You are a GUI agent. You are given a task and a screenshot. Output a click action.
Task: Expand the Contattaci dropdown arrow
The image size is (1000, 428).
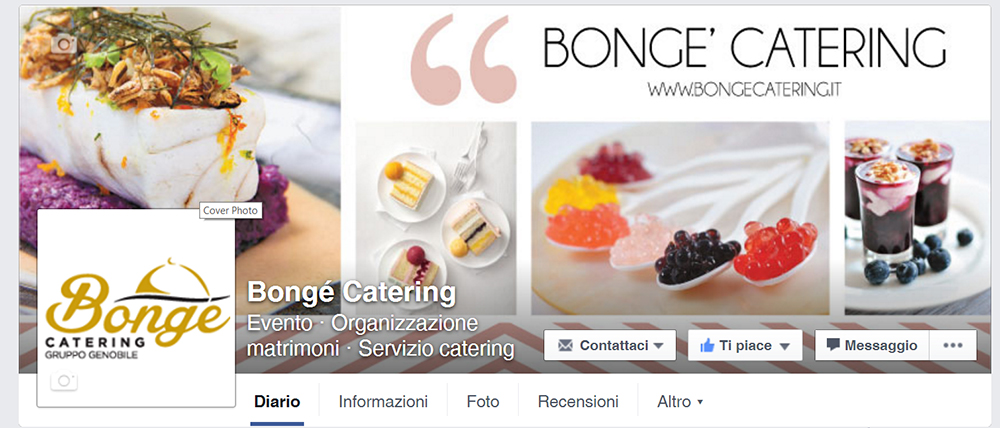tap(659, 346)
